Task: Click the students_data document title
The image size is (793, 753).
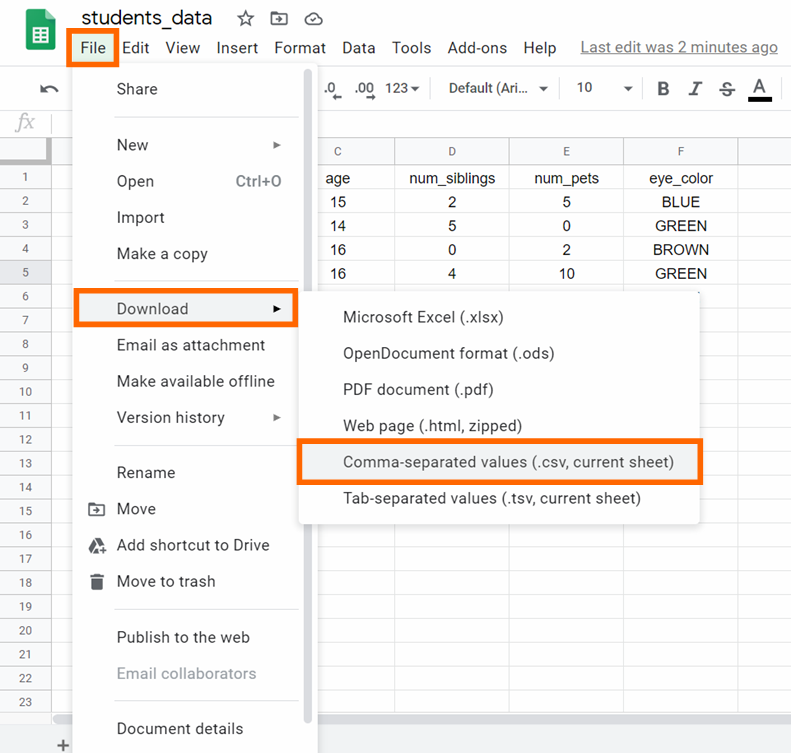Action: pos(147,18)
